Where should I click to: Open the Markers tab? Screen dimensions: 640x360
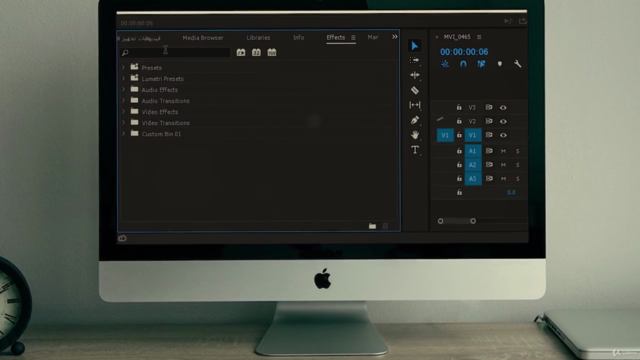pos(373,38)
